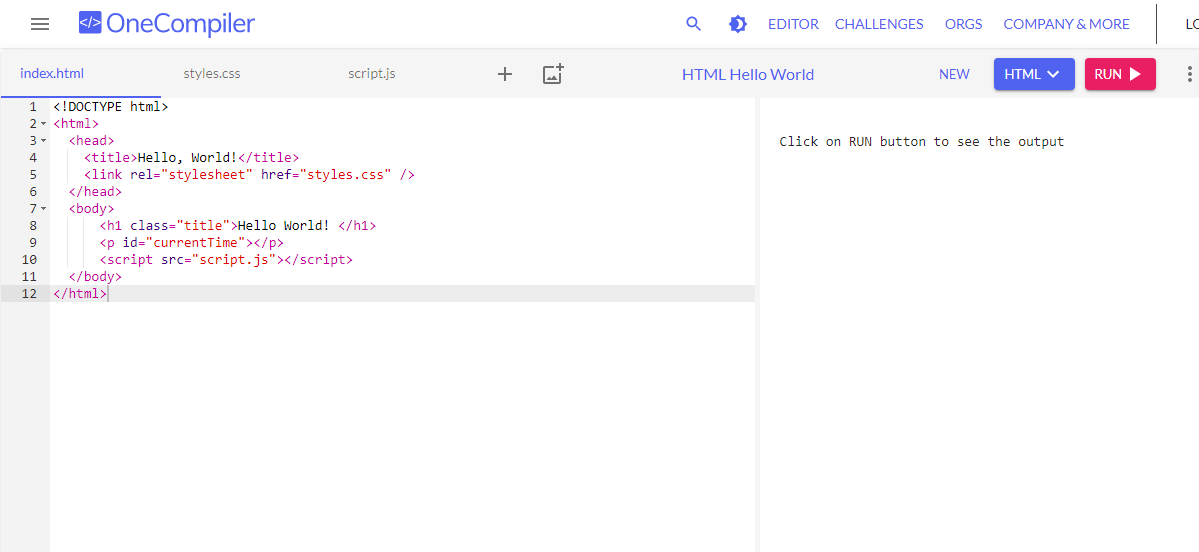The image size is (1199, 552).
Task: Click the HTML Hello World title
Action: coord(748,74)
